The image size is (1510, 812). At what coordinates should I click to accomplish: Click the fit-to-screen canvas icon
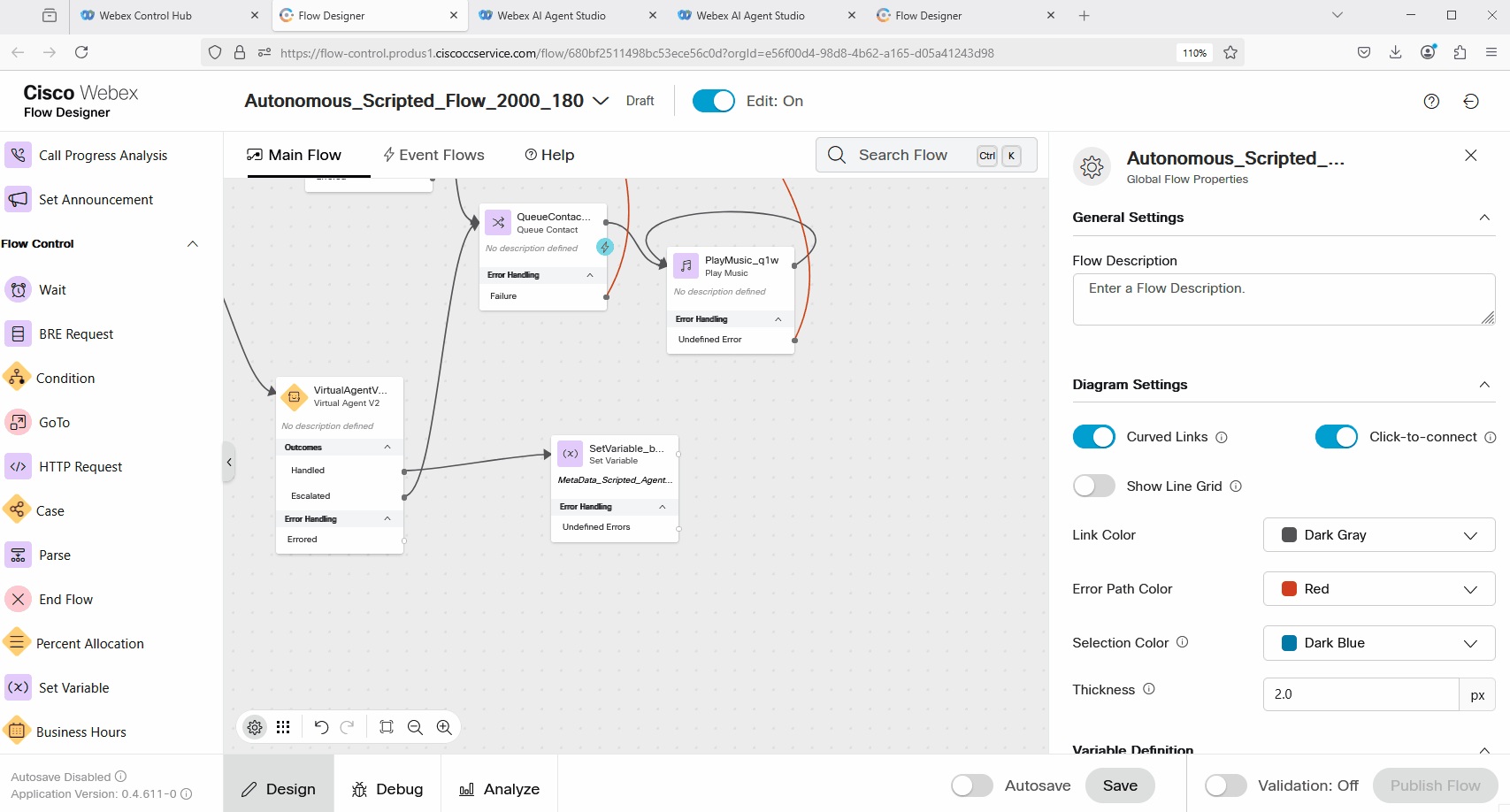point(387,727)
